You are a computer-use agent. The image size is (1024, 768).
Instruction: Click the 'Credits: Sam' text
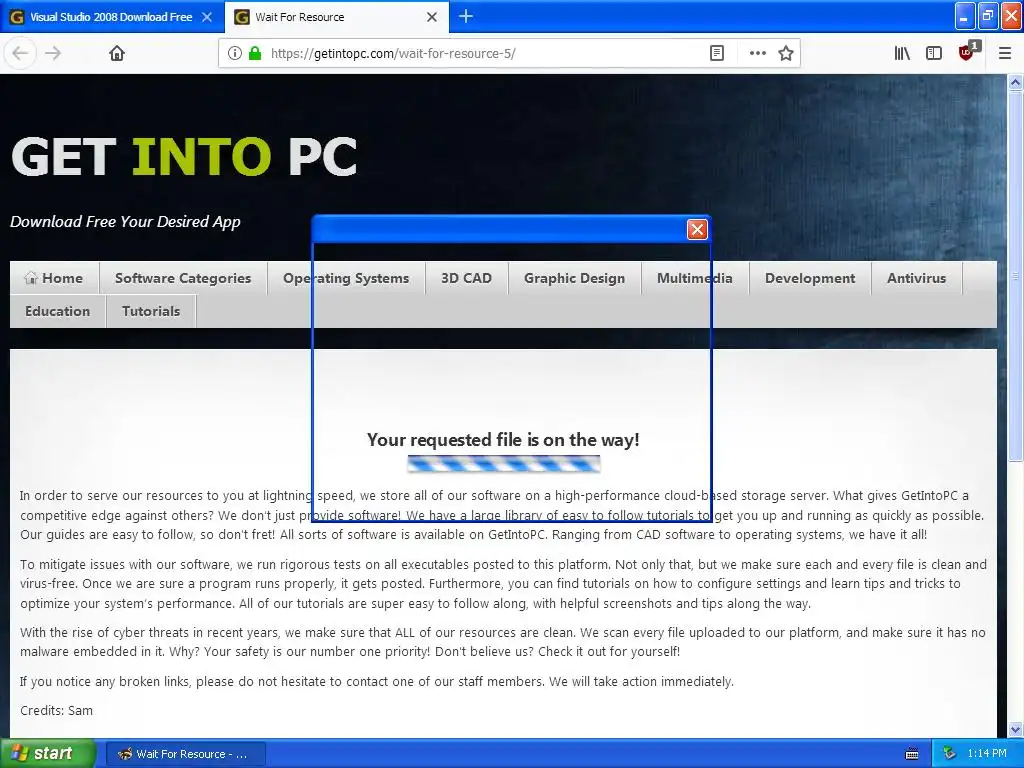(56, 711)
